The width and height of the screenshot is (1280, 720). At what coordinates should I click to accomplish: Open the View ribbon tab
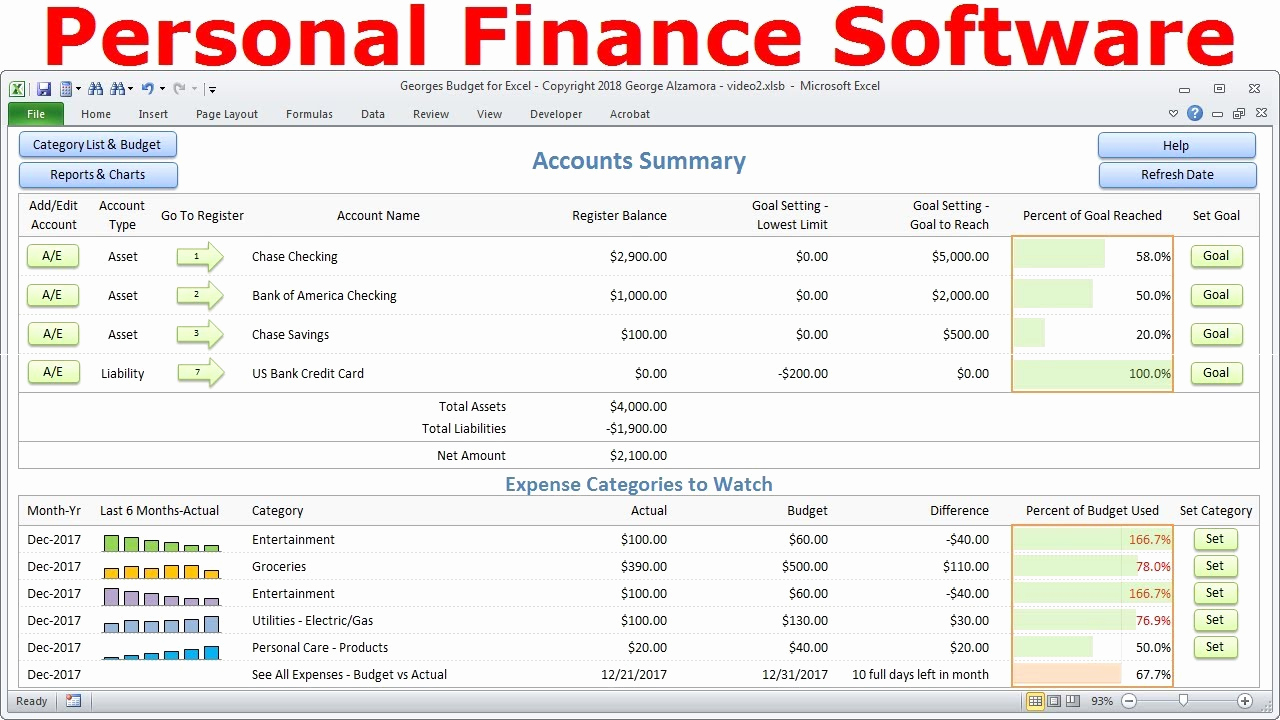coord(489,114)
